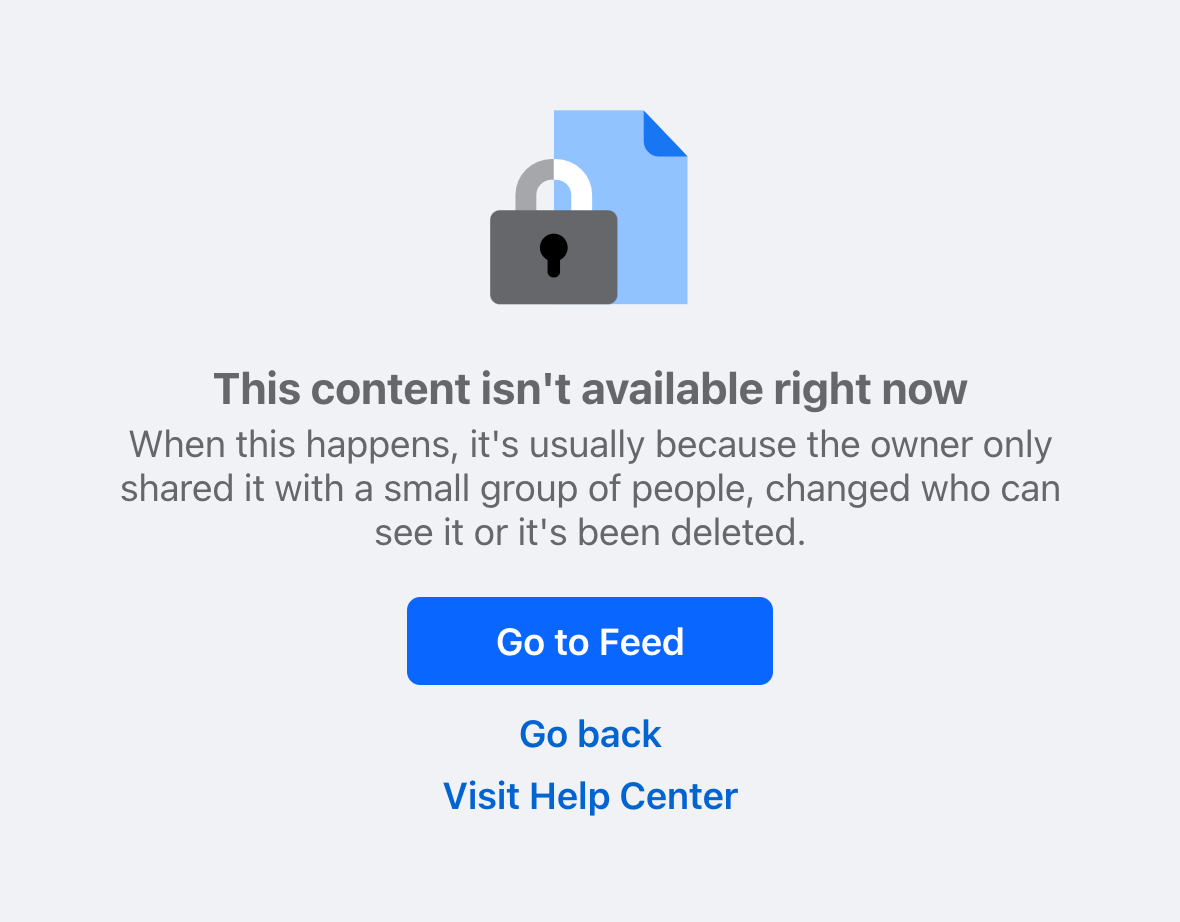Viewport: 1180px width, 922px height.
Task: Click the folded corner of the document icon
Action: 665,134
